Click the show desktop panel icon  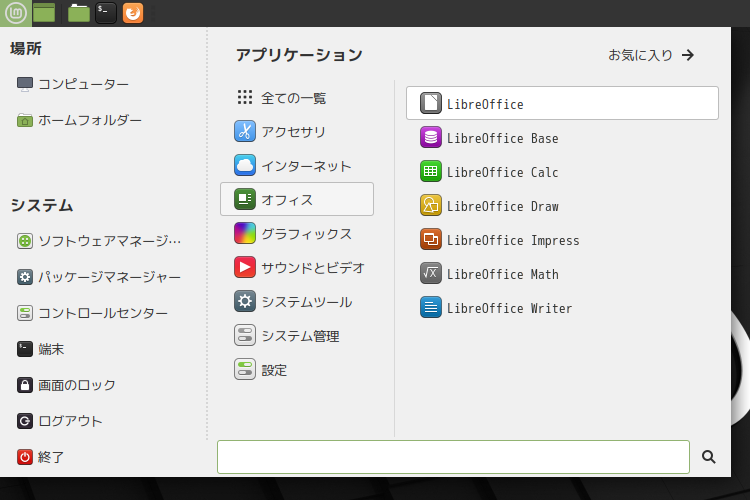point(44,13)
